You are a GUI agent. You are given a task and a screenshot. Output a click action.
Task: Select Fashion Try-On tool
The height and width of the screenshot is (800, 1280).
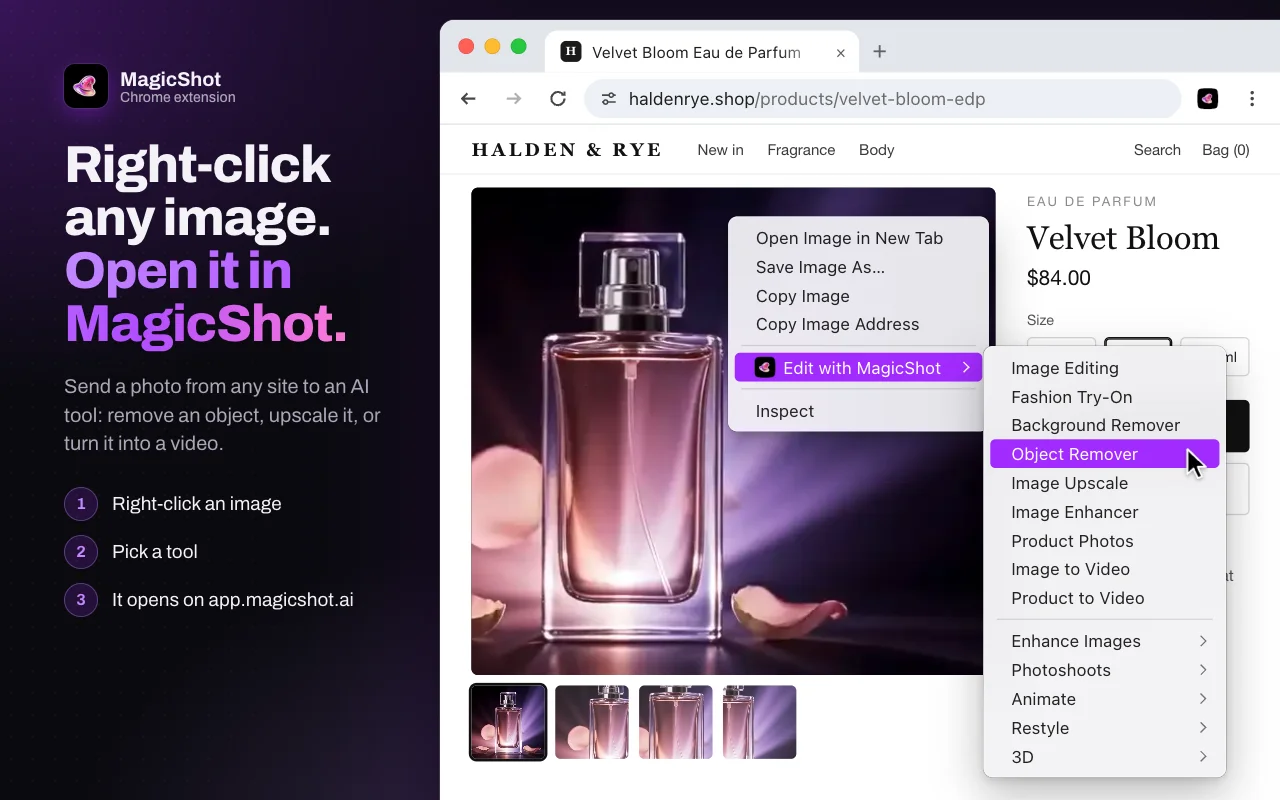(x=1104, y=397)
